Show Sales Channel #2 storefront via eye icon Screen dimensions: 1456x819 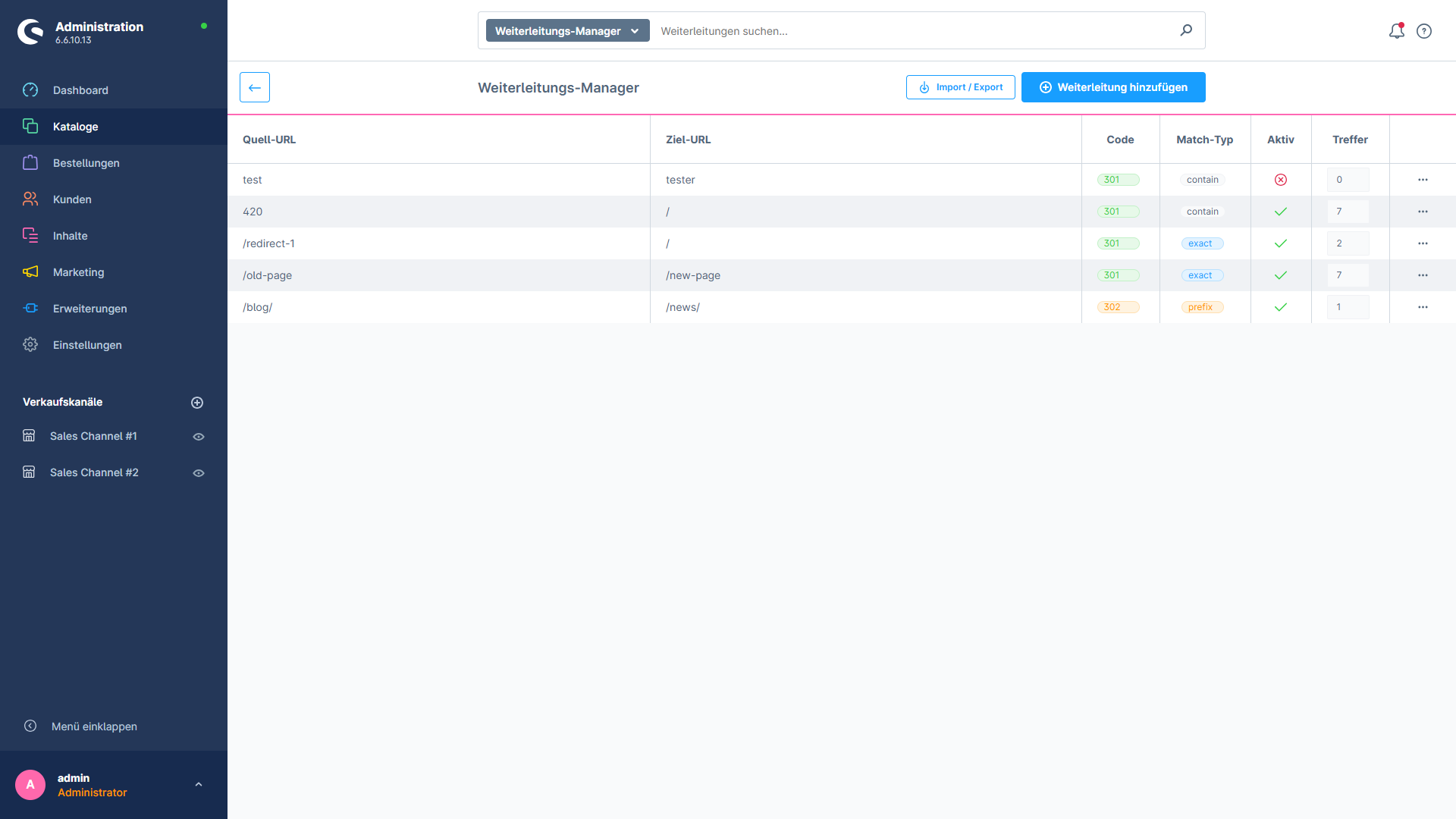199,473
